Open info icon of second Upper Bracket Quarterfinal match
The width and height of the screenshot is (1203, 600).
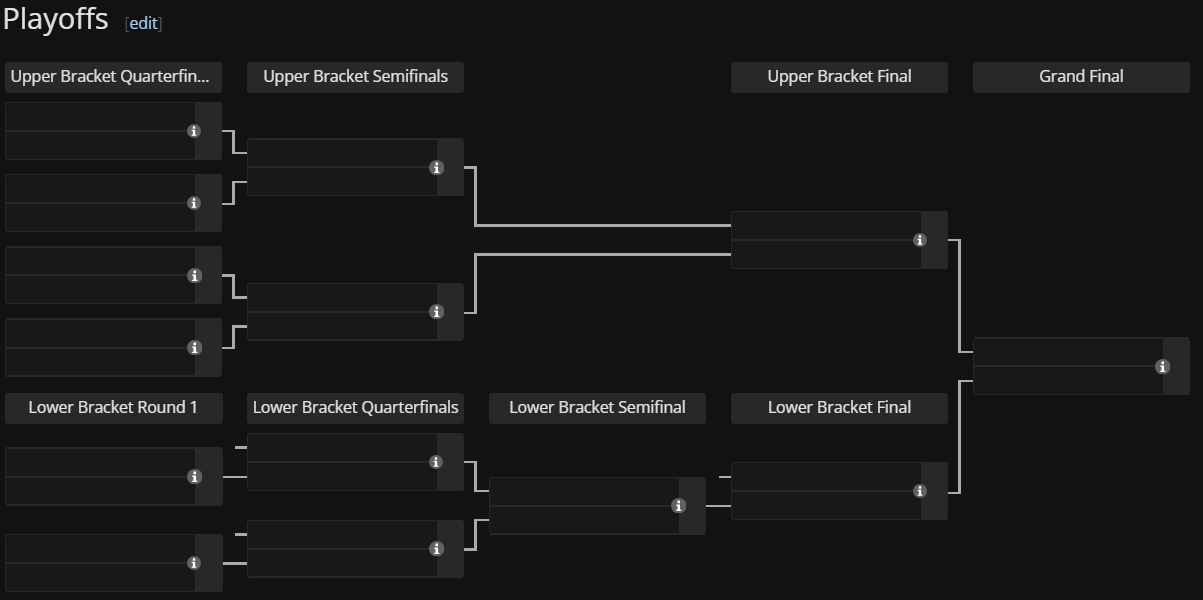tap(194, 203)
